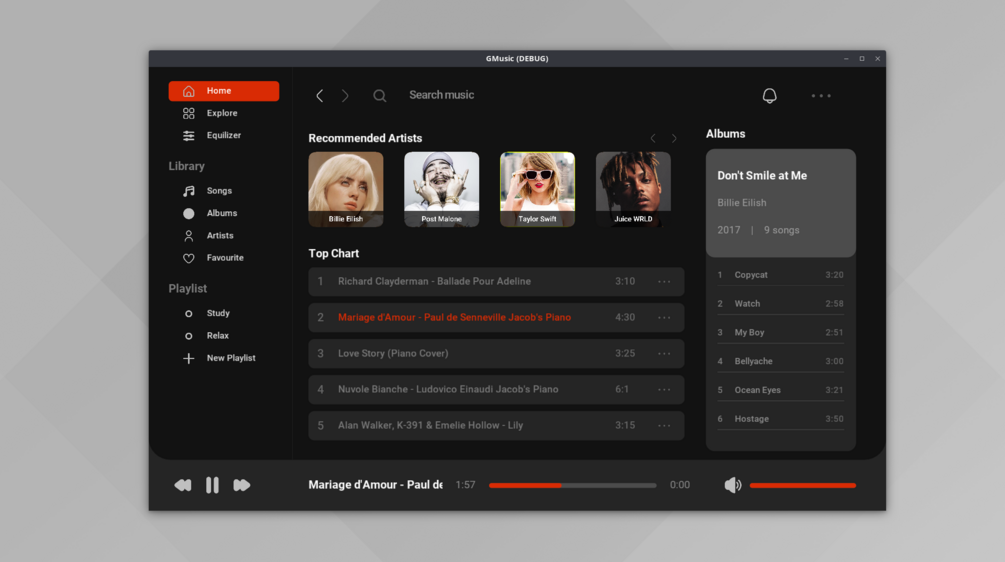Image resolution: width=1005 pixels, height=562 pixels.
Task: Open the Relax playlist
Action: (217, 336)
